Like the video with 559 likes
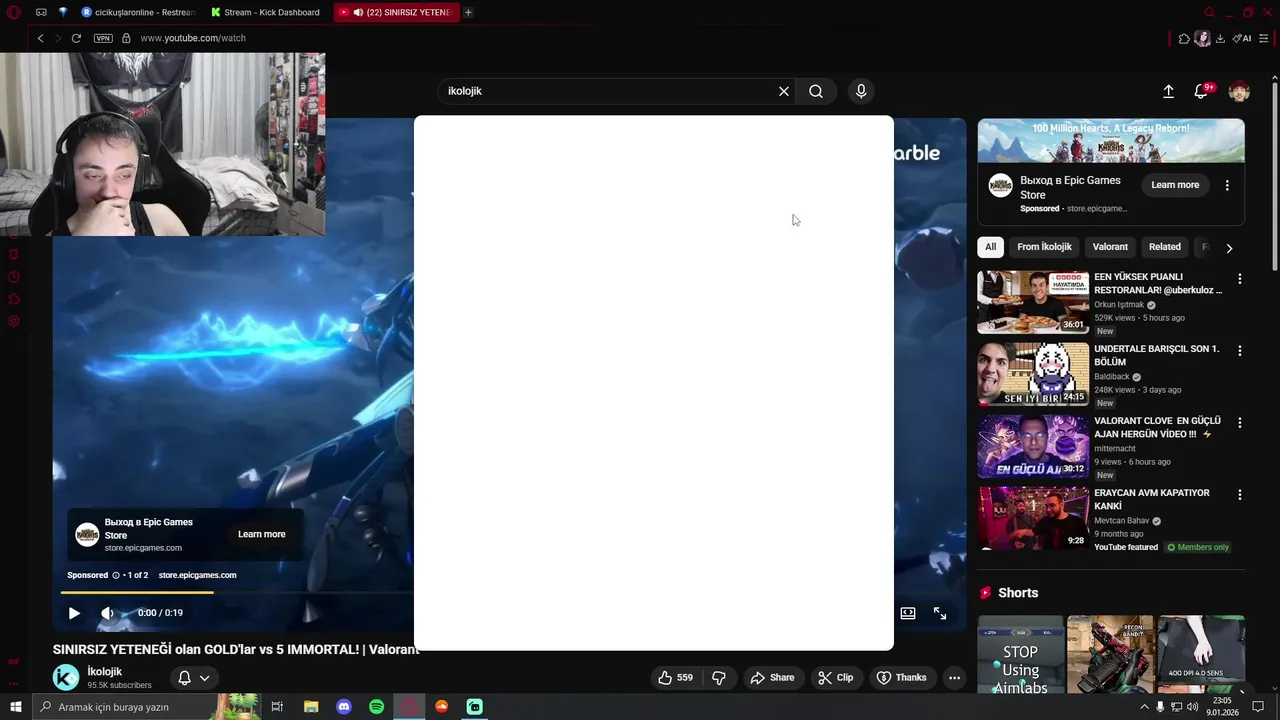Image resolution: width=1280 pixels, height=720 pixels. tap(675, 677)
